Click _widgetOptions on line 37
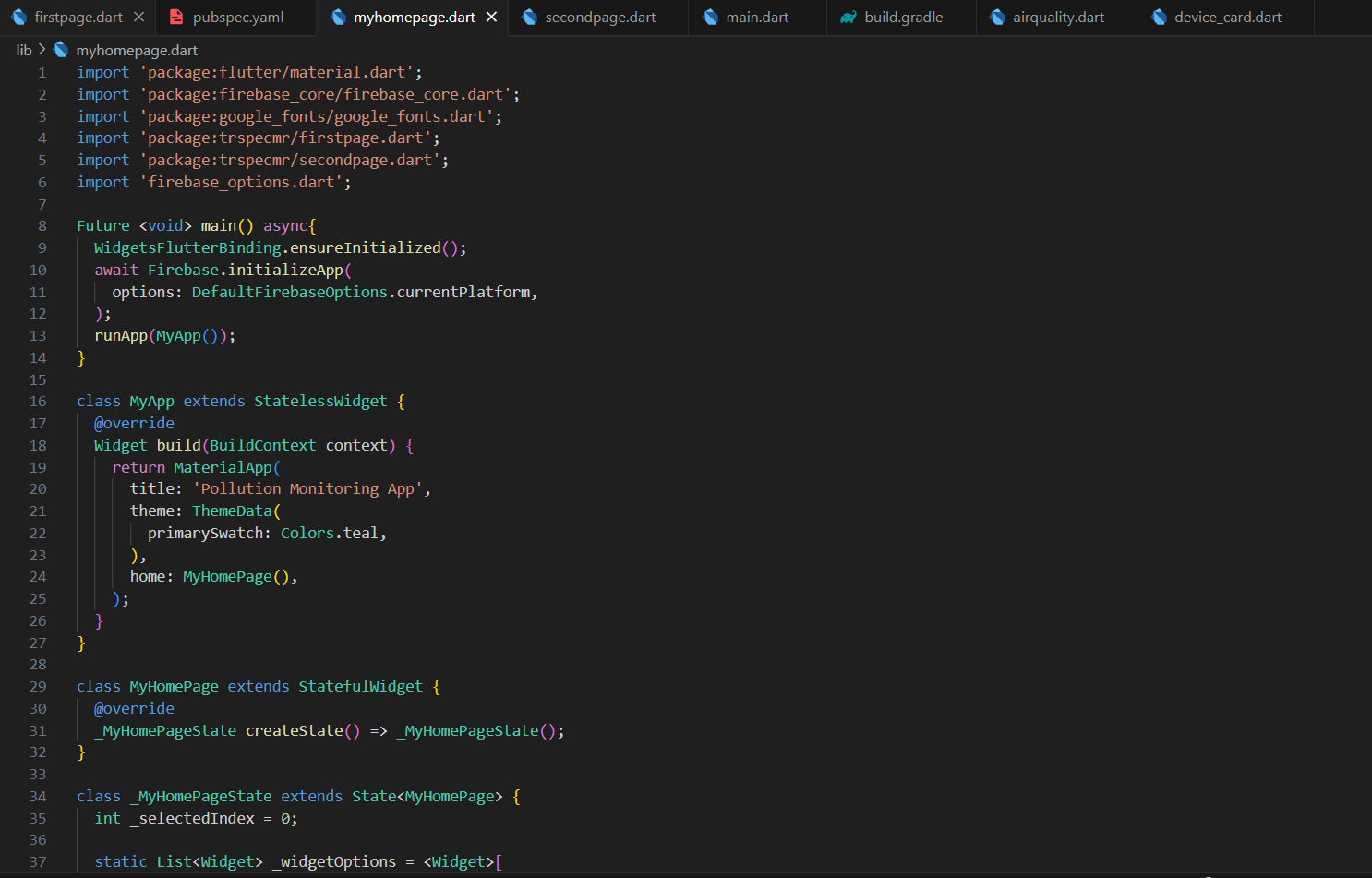This screenshot has height=878, width=1372. (x=334, y=862)
